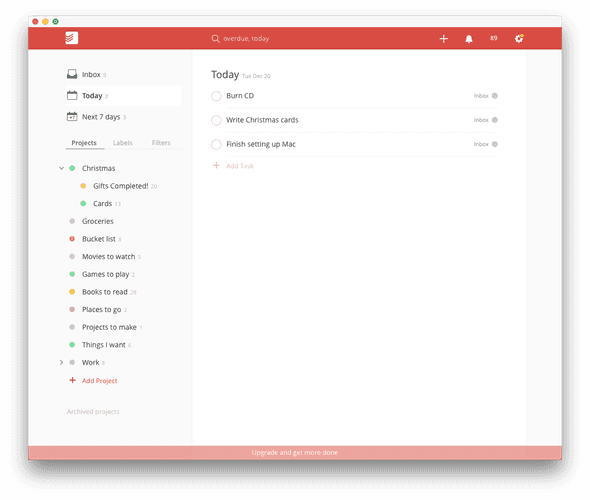The height and width of the screenshot is (500, 590).
Task: Switch to the Filters tab
Action: [161, 143]
